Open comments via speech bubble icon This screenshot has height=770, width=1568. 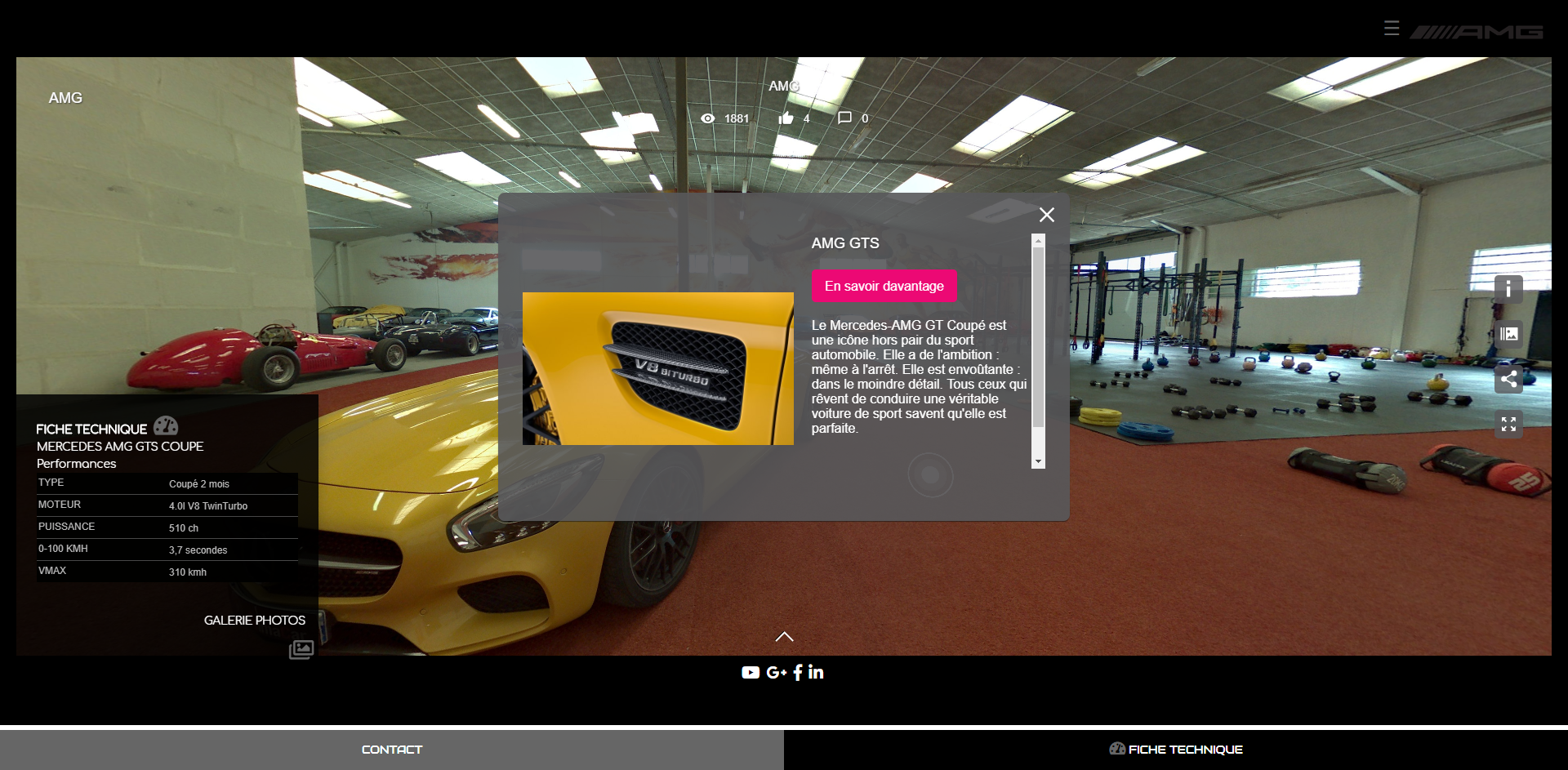point(844,118)
